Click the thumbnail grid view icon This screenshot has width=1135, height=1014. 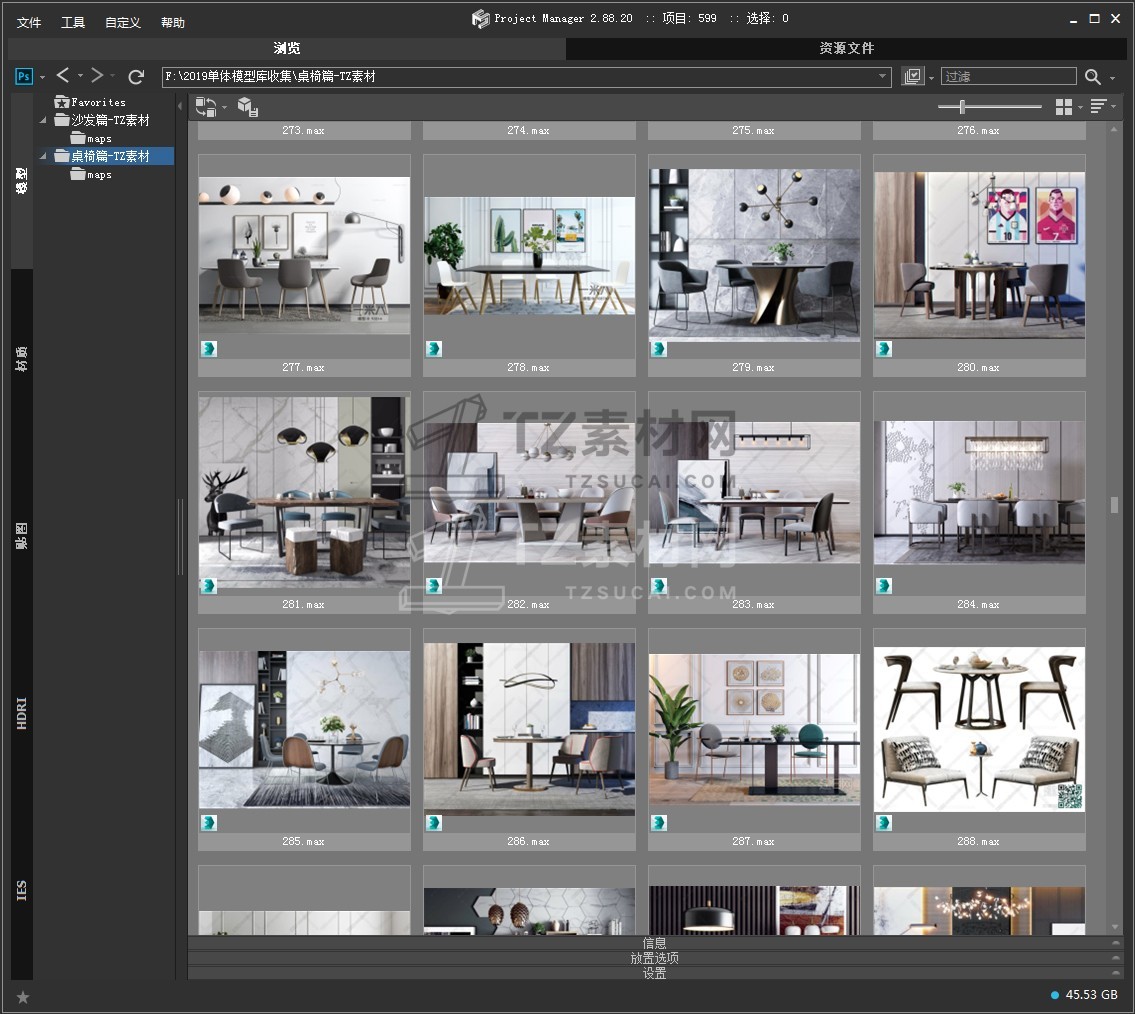pos(1064,107)
